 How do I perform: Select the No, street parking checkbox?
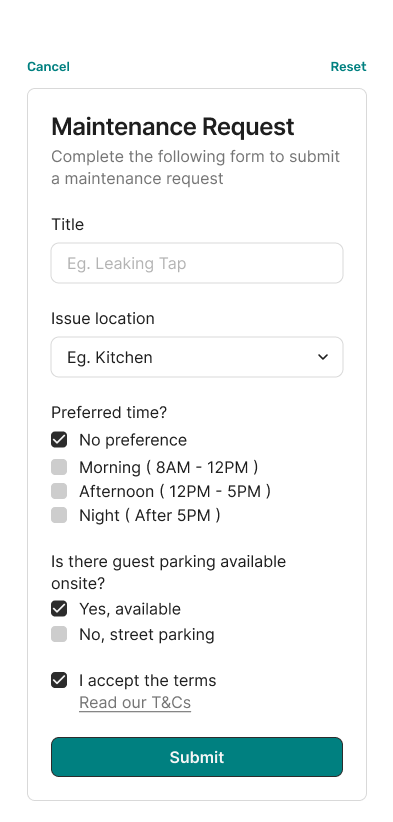click(59, 634)
